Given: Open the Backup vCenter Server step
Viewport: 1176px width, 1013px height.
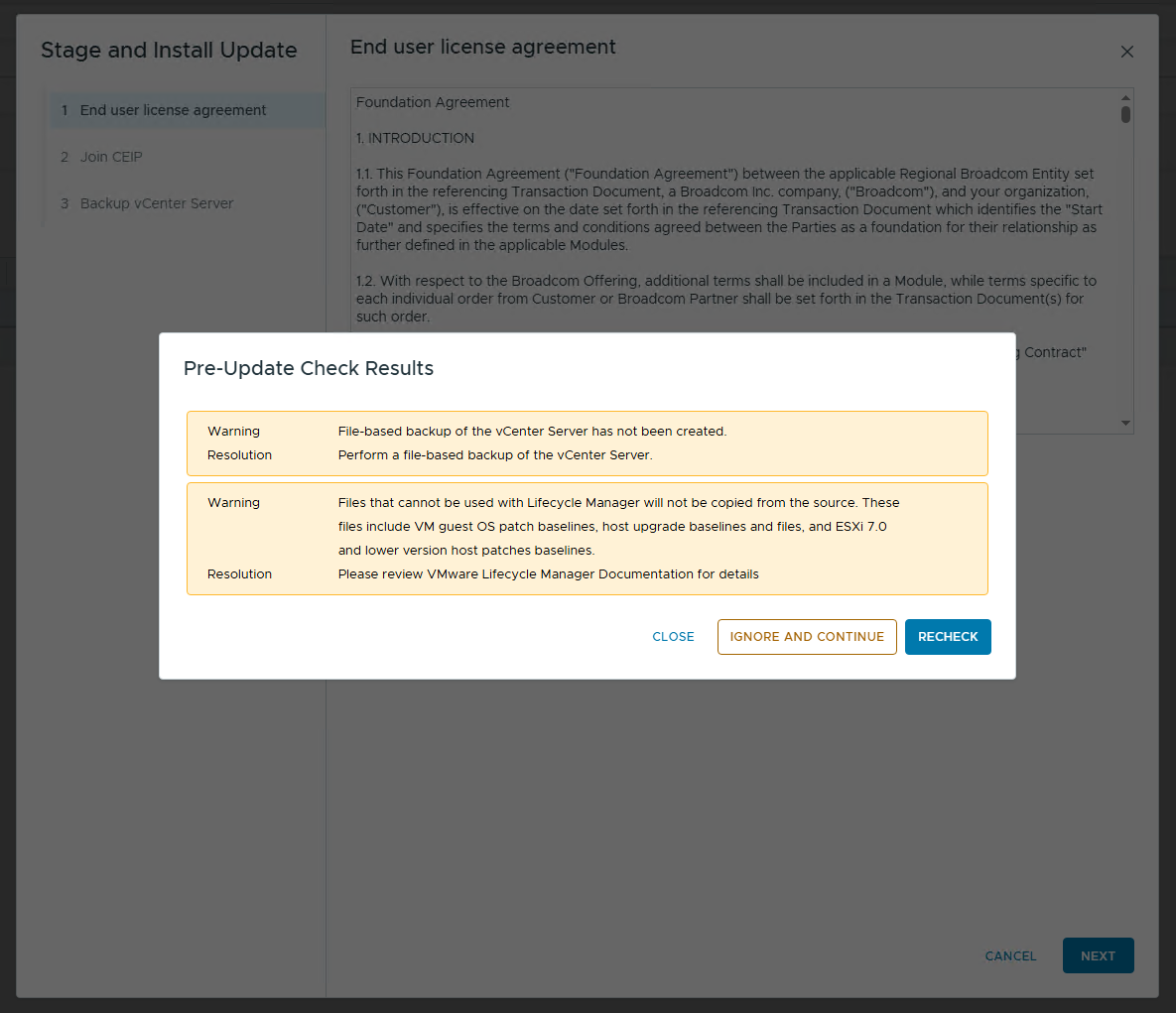Looking at the screenshot, I should pyautogui.click(x=157, y=203).
